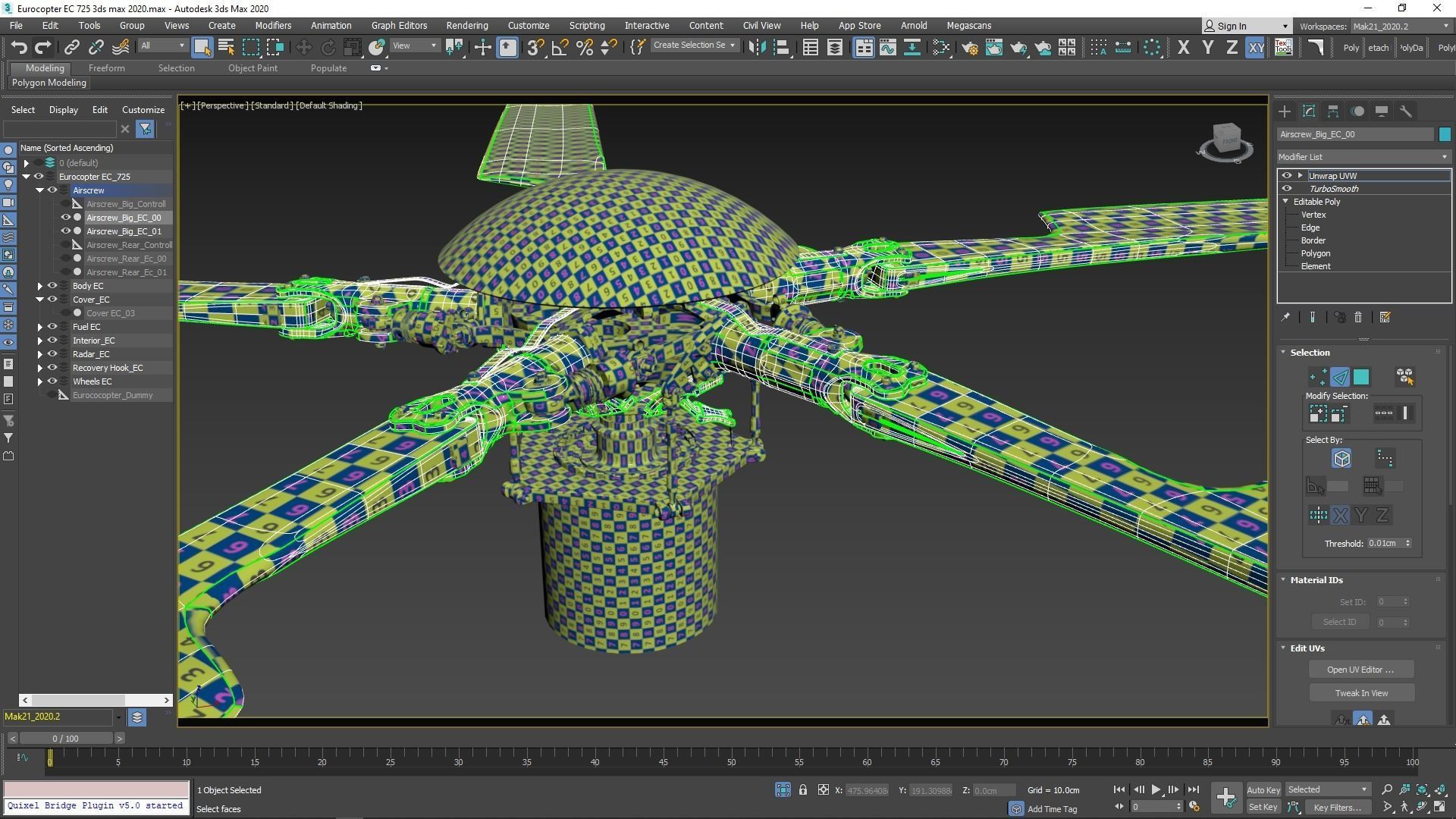
Task: Toggle the Auto Key button
Action: [x=1263, y=790]
